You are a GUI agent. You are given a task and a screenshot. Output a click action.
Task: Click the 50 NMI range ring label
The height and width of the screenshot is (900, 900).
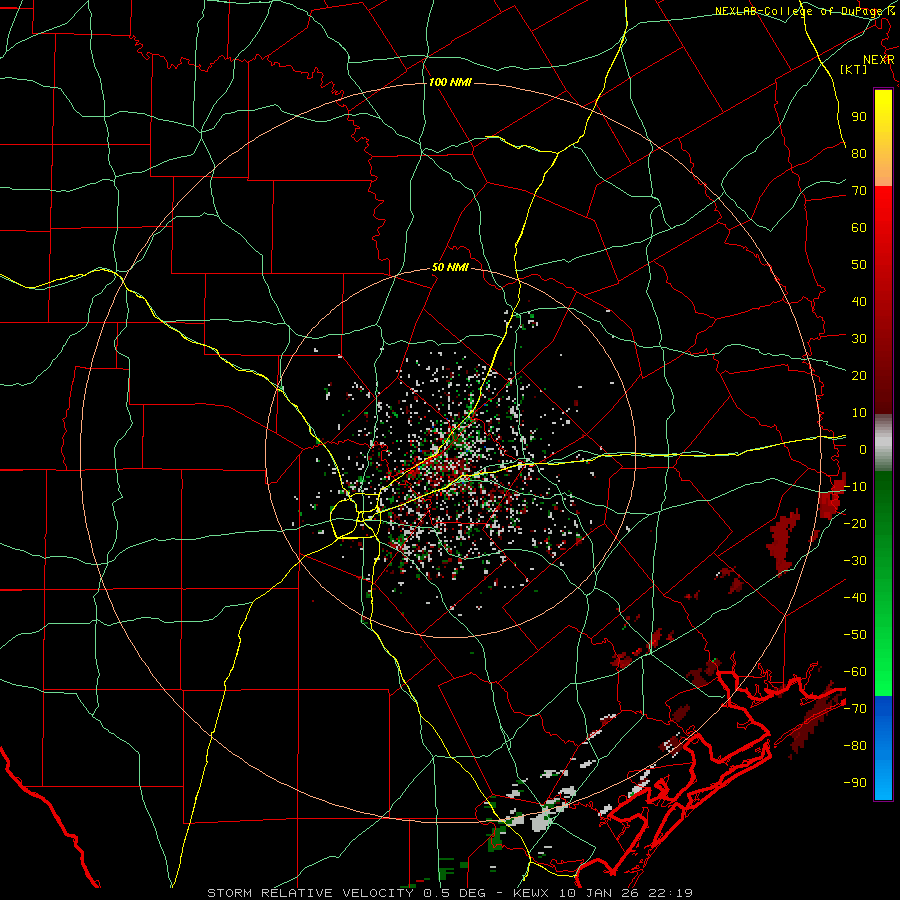450,267
